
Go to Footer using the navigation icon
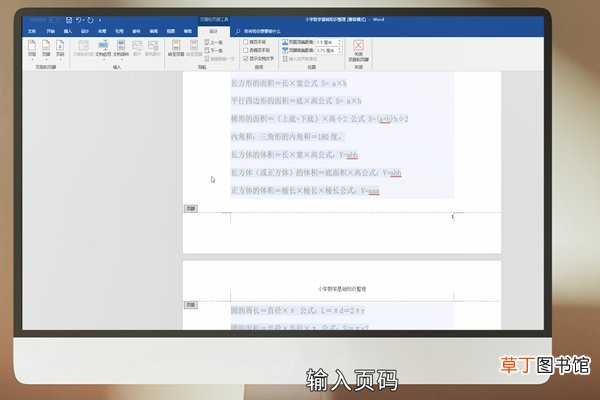[x=194, y=48]
